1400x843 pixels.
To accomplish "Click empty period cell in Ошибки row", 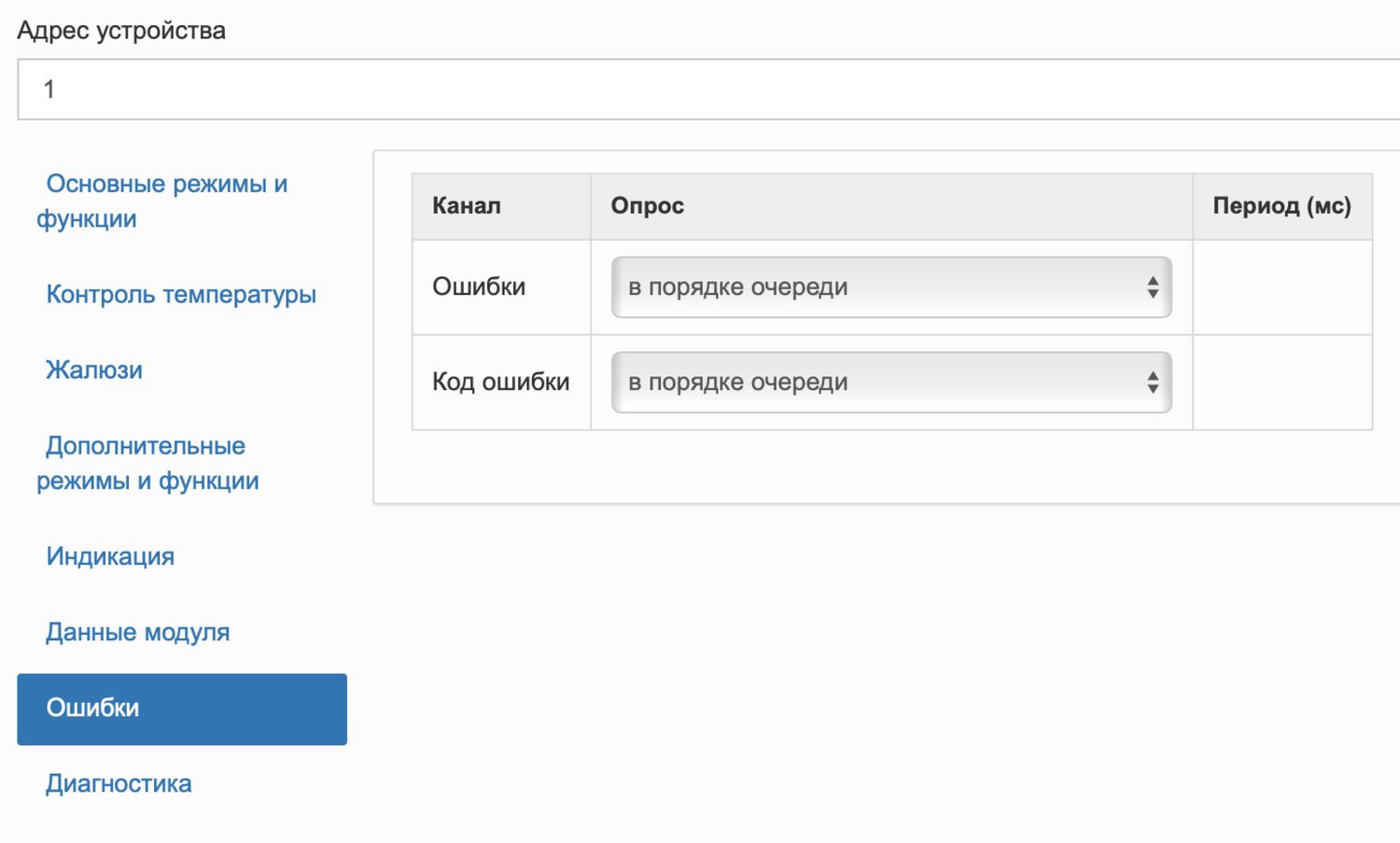I will coord(1281,288).
